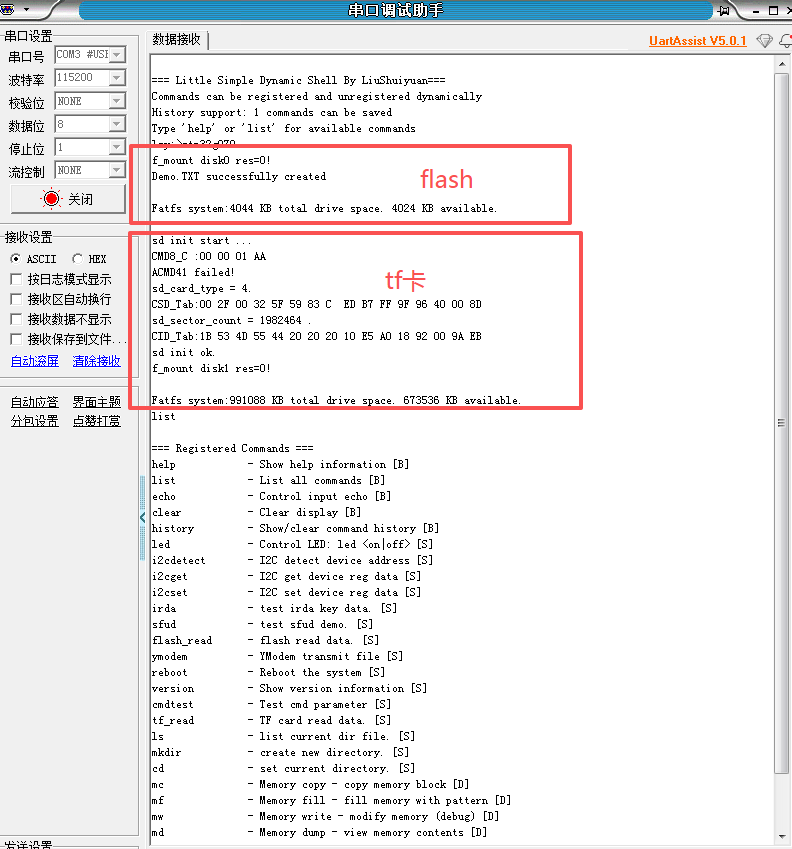Image resolution: width=792 pixels, height=849 pixels.
Task: Click the app logo icon in title bar
Action: click(7, 9)
